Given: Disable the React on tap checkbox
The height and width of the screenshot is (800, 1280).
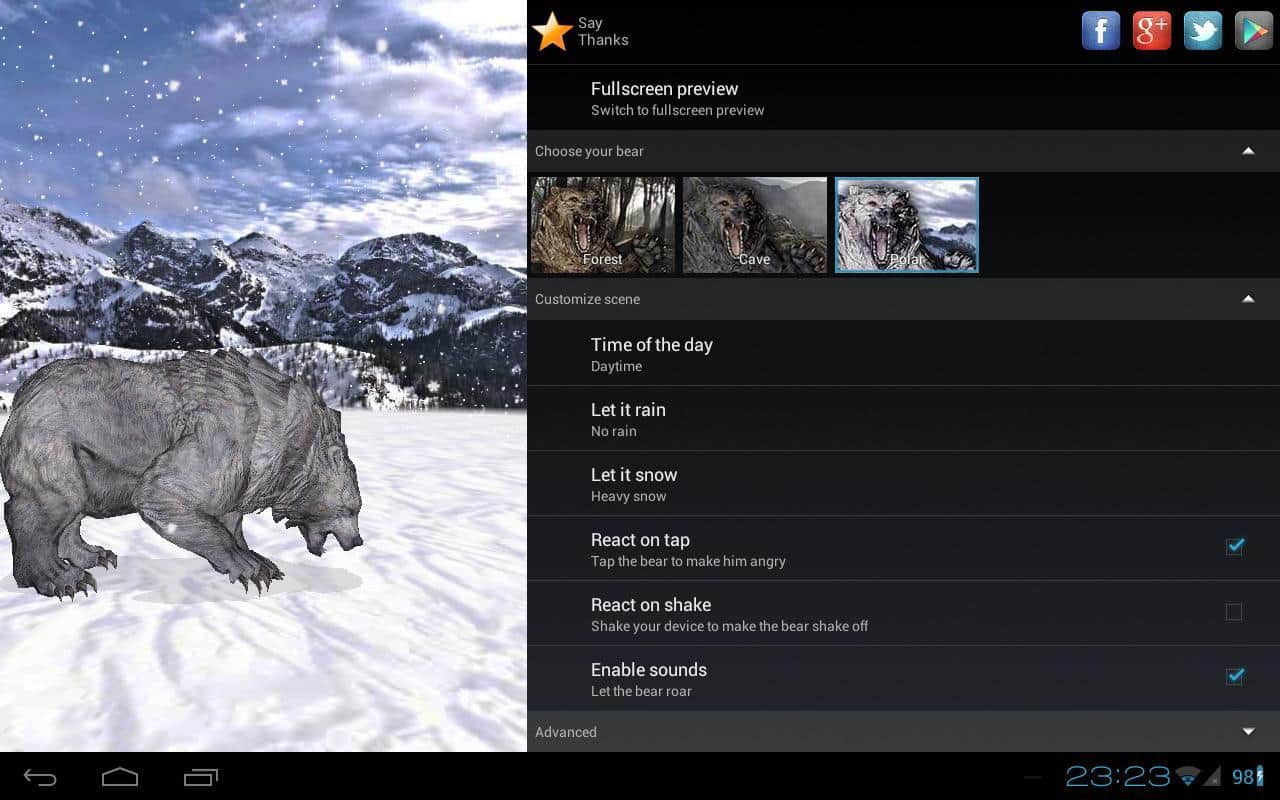Looking at the screenshot, I should [1234, 546].
